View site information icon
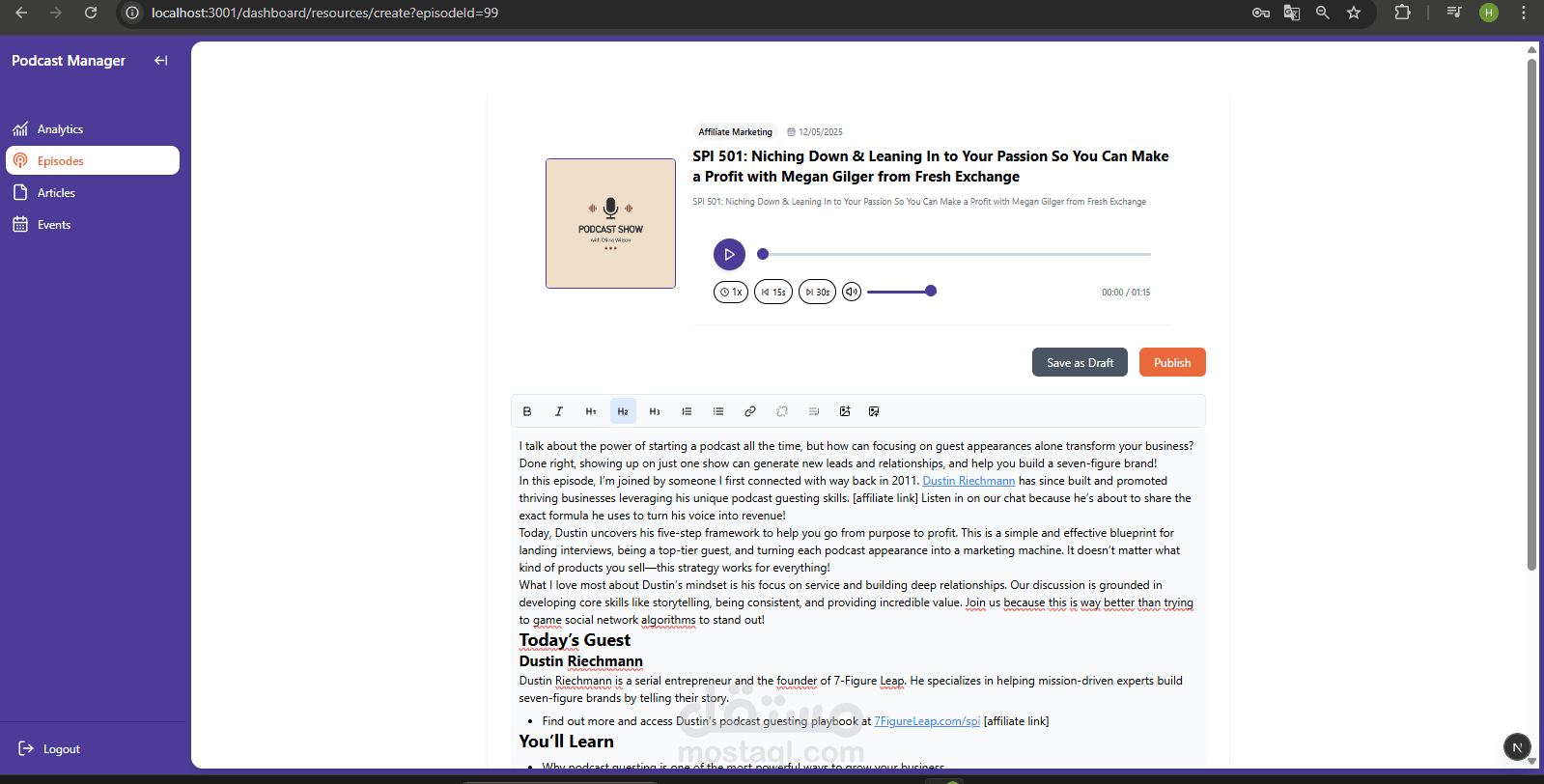 pyautogui.click(x=133, y=13)
